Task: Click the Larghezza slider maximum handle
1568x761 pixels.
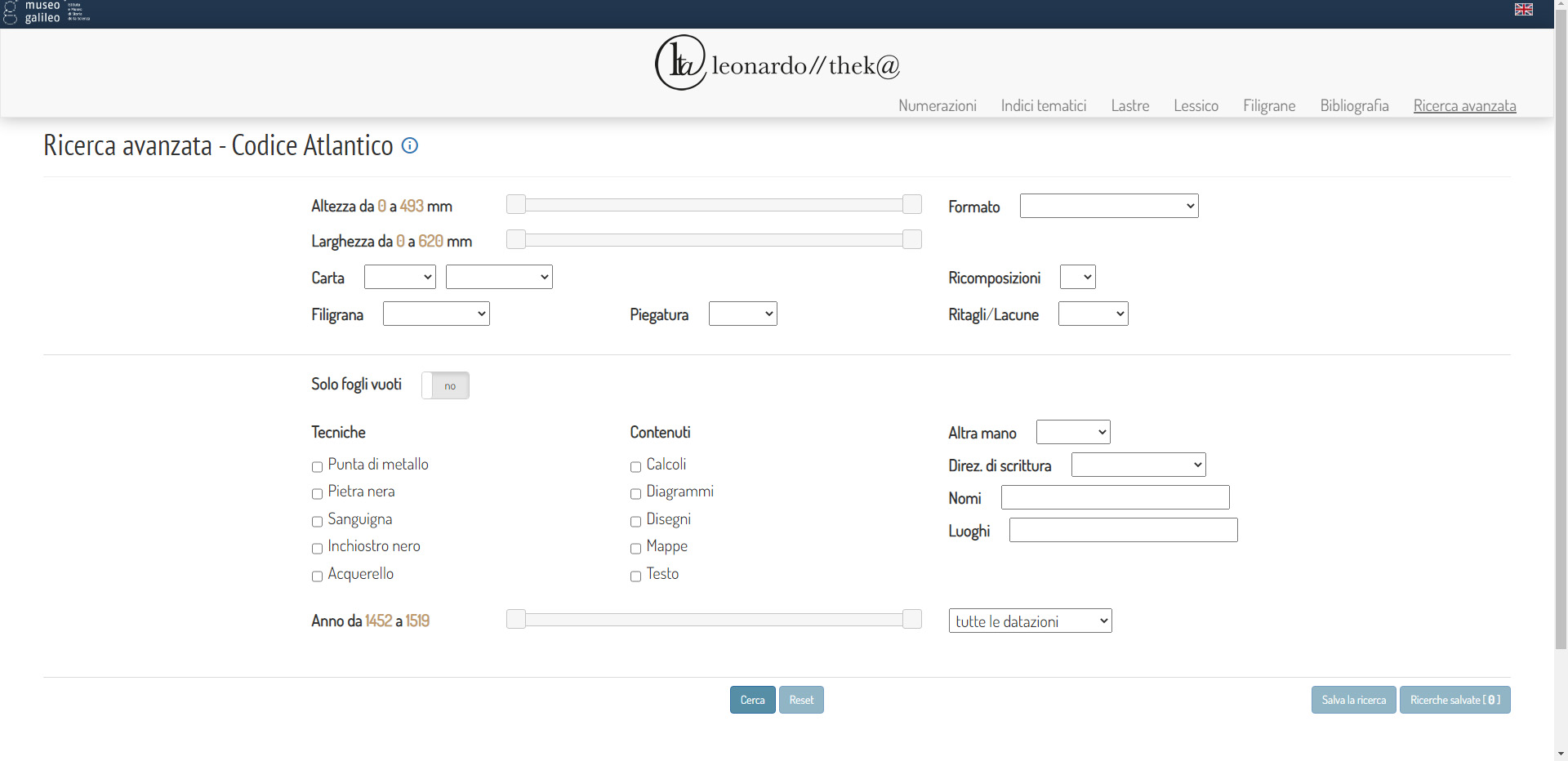Action: tap(912, 239)
